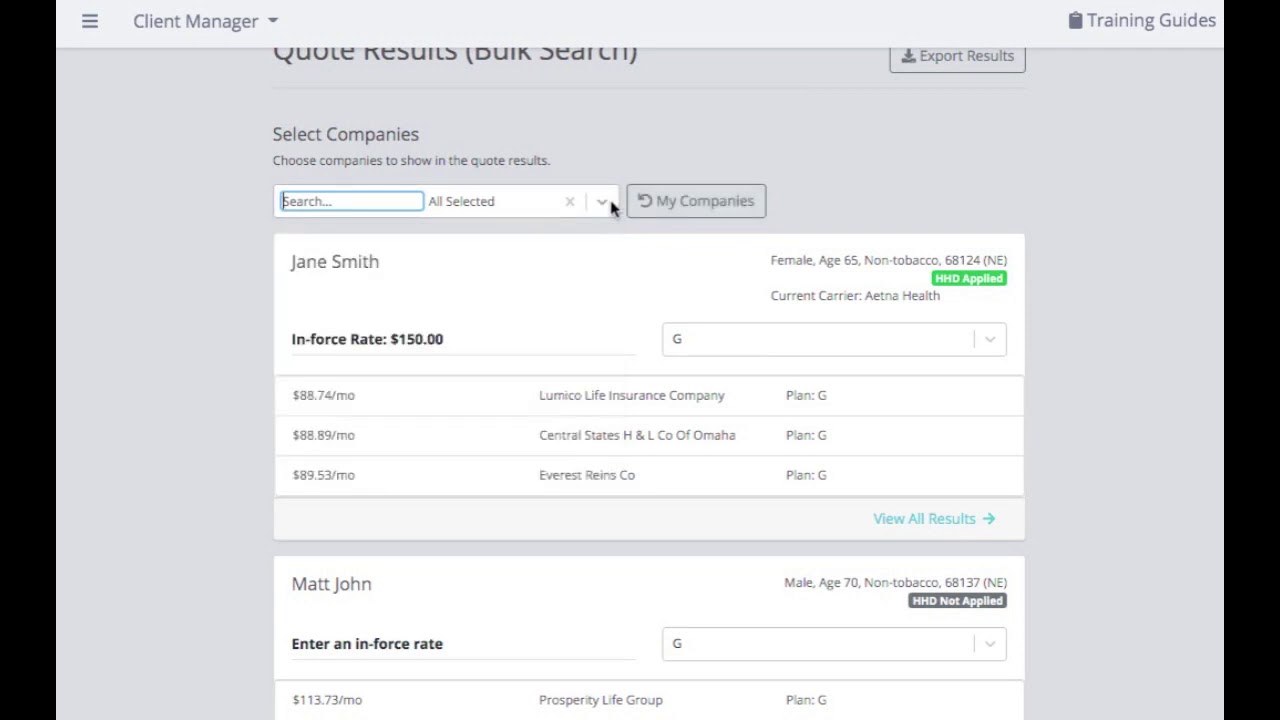
Task: Select the Prosperity Life Group row
Action: point(649,700)
